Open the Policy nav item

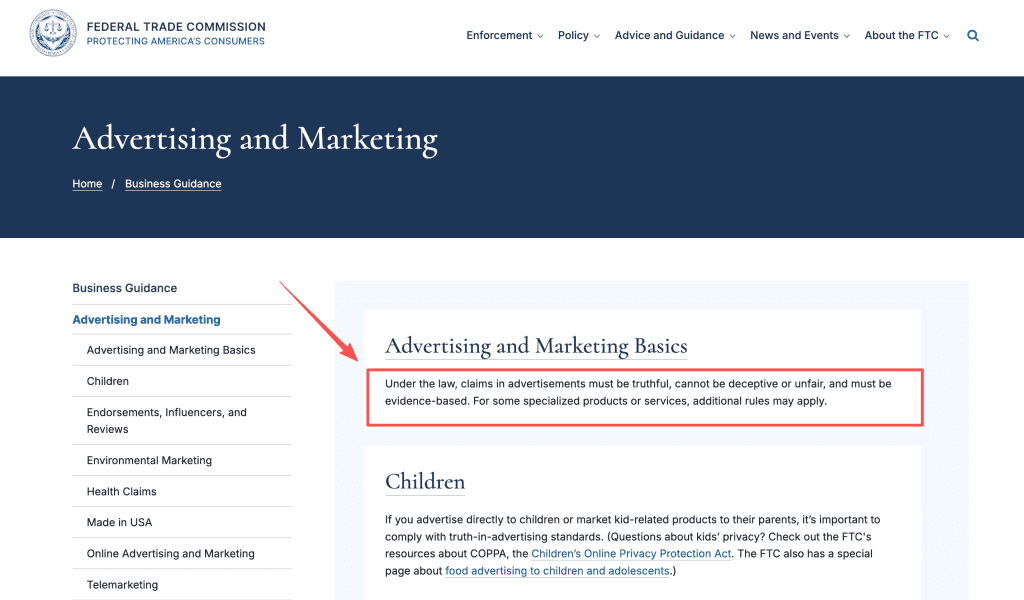coord(573,35)
